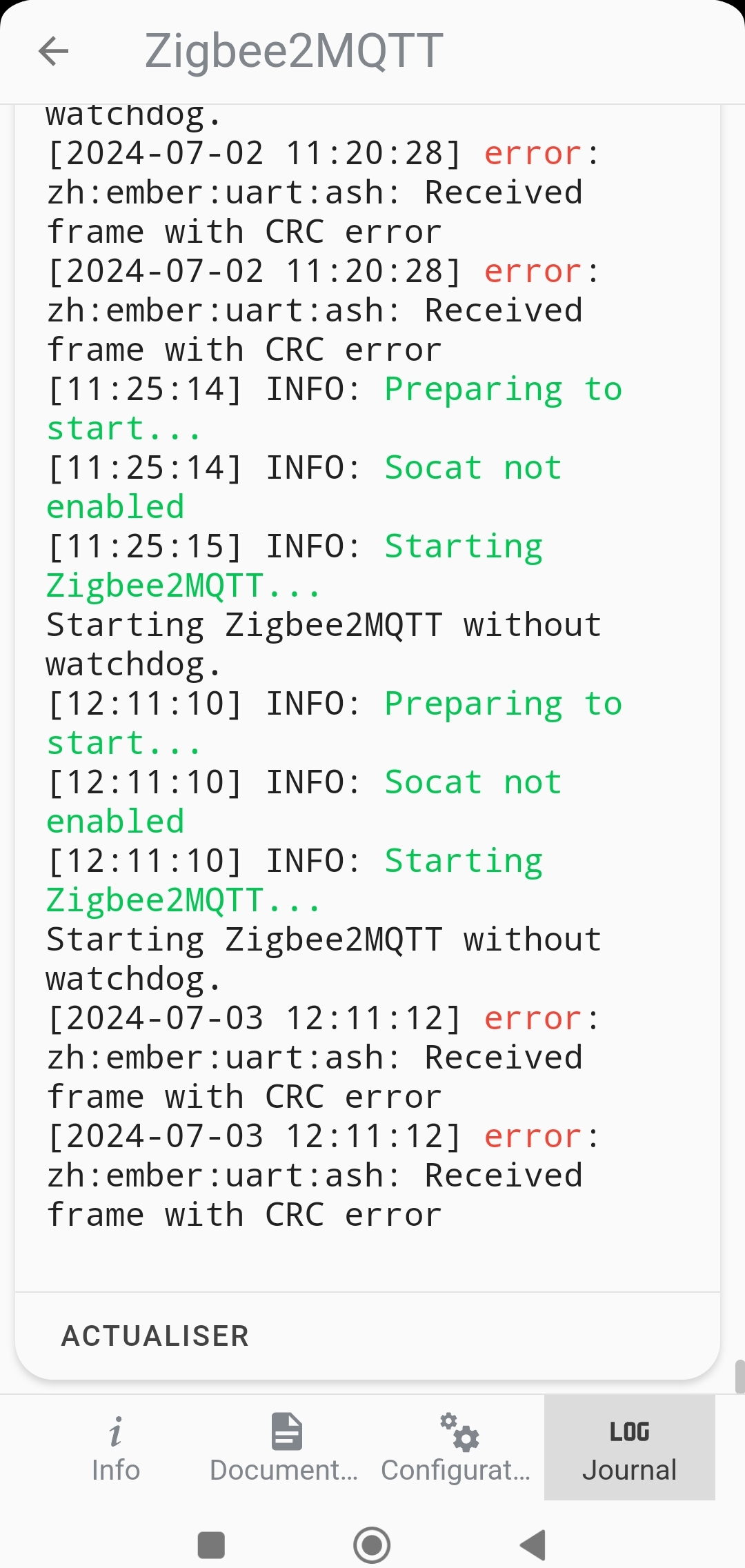Tap the document page icon for Documentation
Screen dimensions: 745x1568
click(x=287, y=1431)
